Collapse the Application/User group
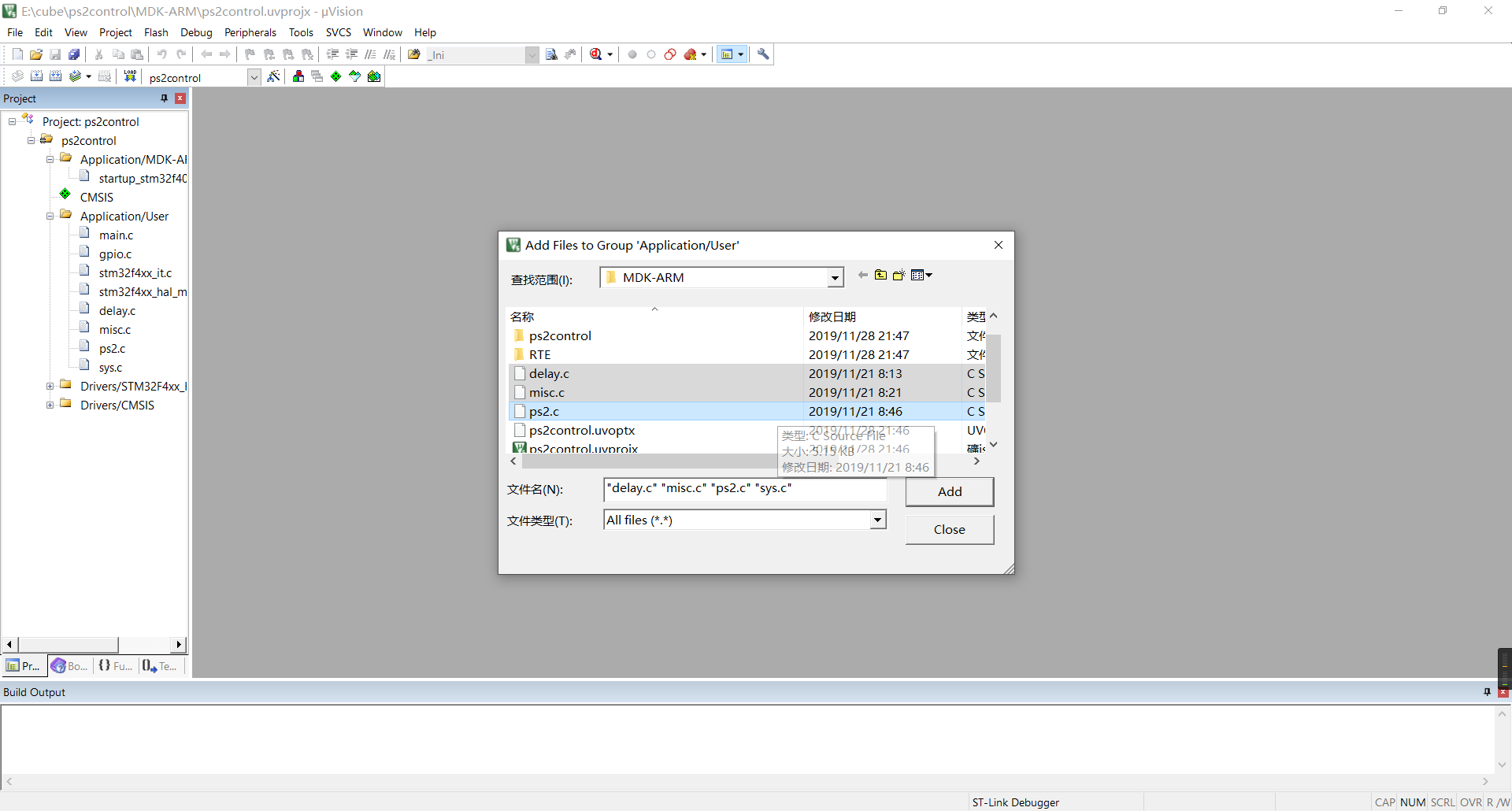Screen dimensions: 1512x811 tap(50, 216)
